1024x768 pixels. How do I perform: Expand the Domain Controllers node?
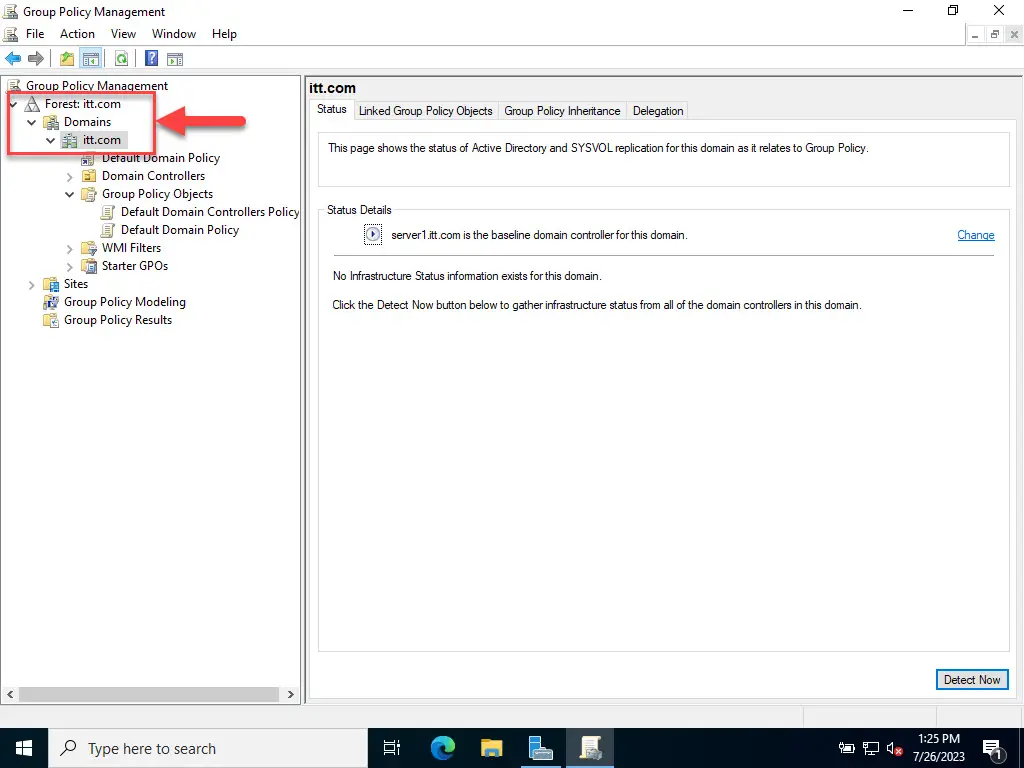click(70, 176)
